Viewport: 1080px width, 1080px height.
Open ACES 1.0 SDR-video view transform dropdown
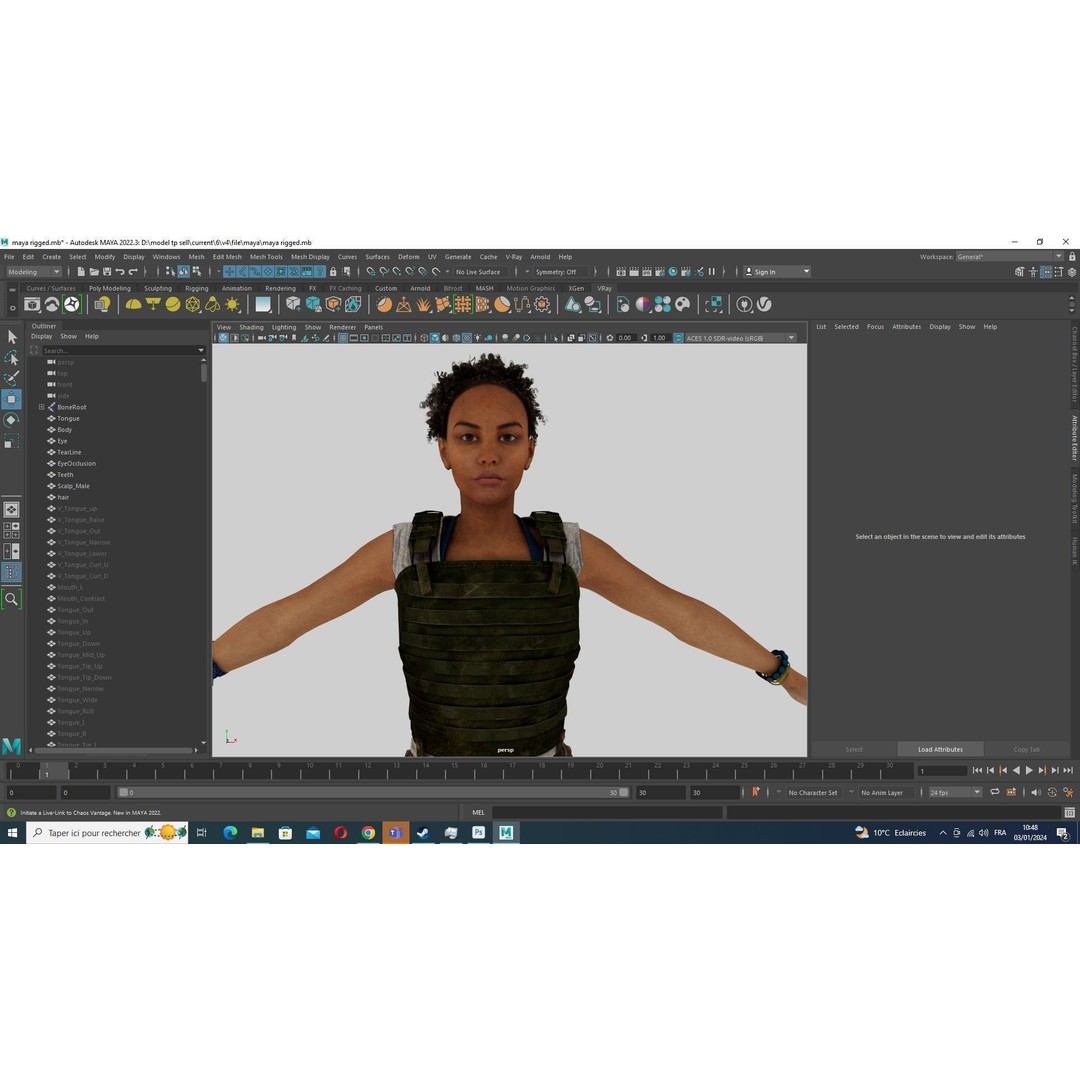pos(740,338)
